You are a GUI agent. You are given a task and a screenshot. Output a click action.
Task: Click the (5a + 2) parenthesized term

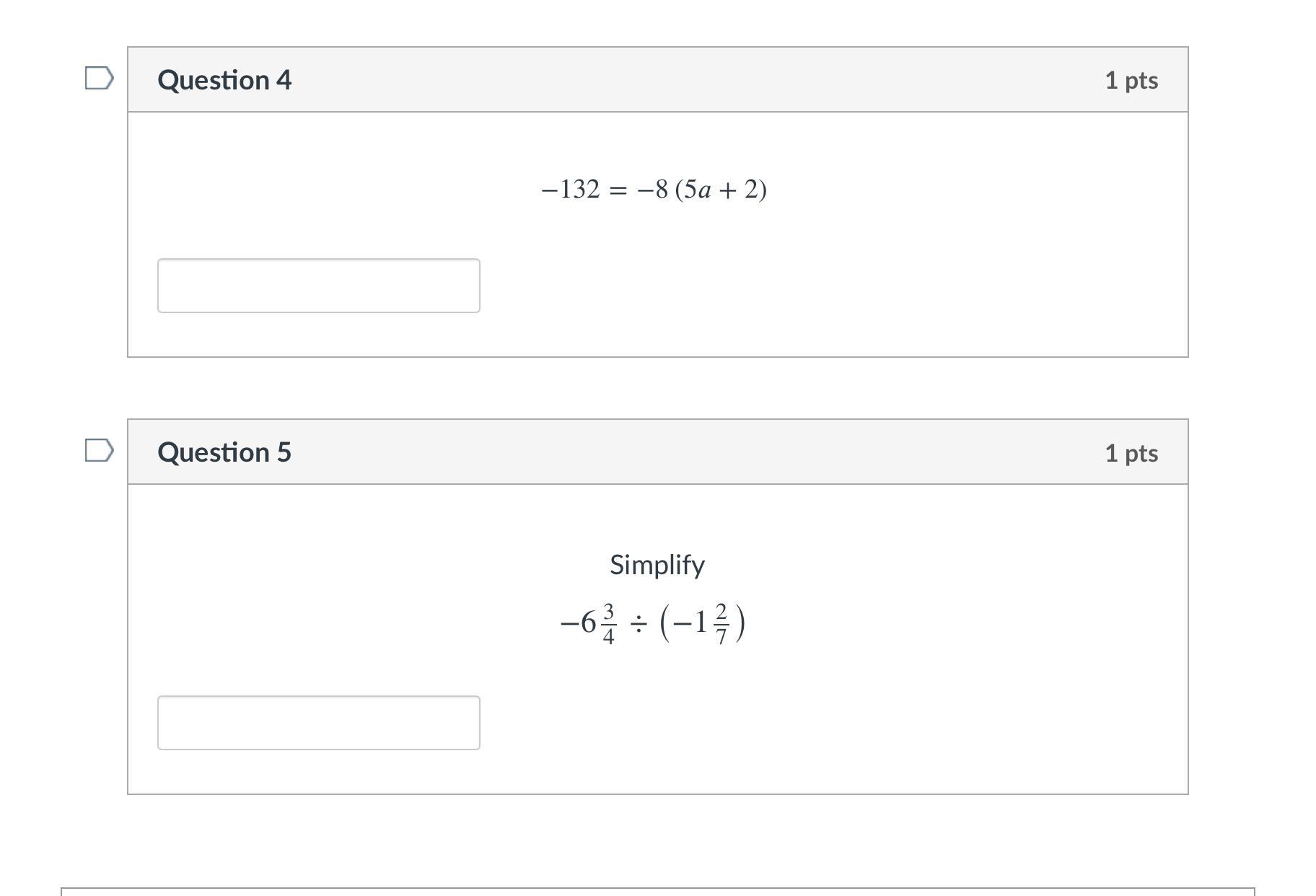click(x=721, y=190)
